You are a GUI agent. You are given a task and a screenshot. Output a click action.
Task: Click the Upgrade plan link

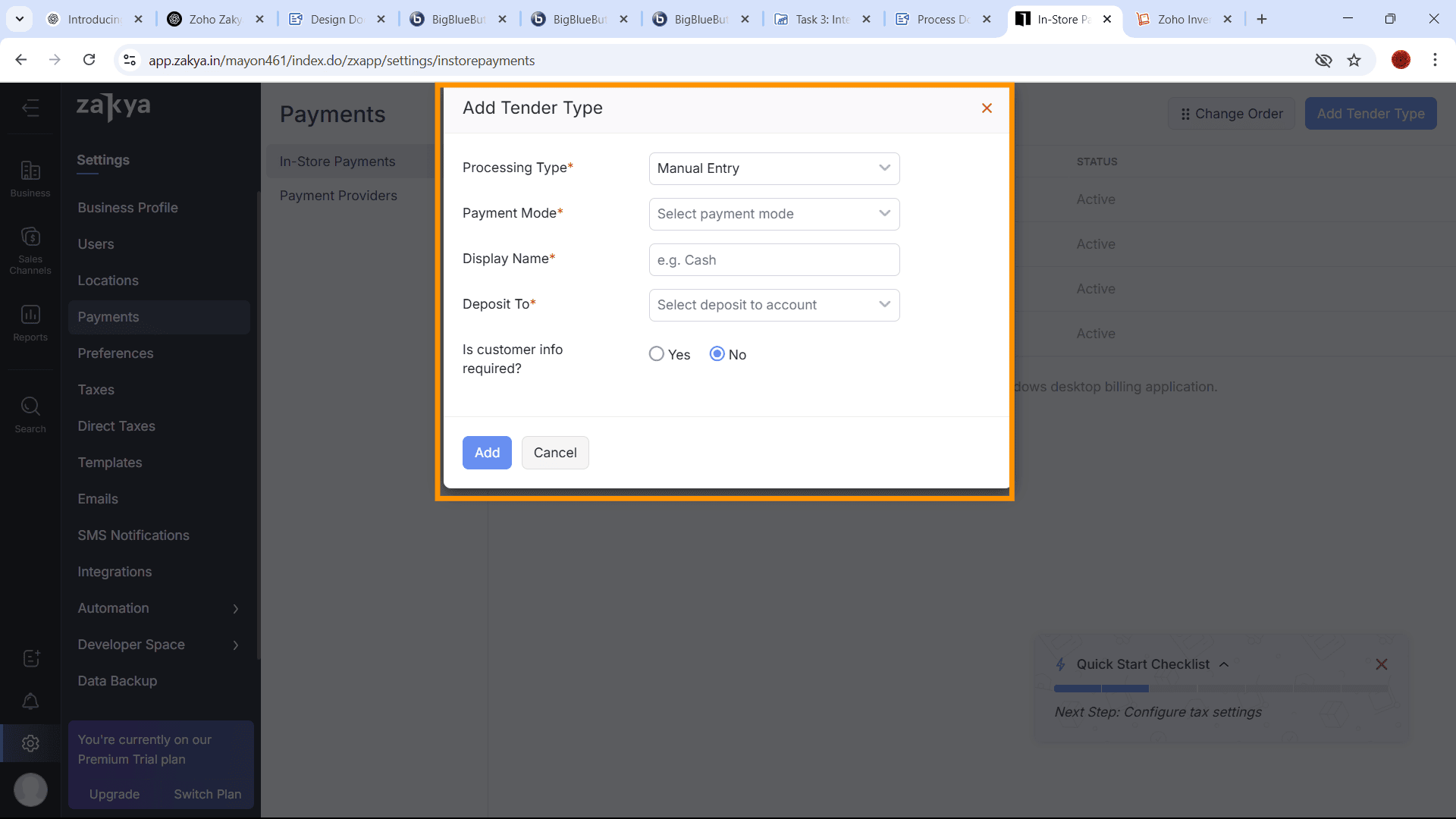tap(115, 794)
